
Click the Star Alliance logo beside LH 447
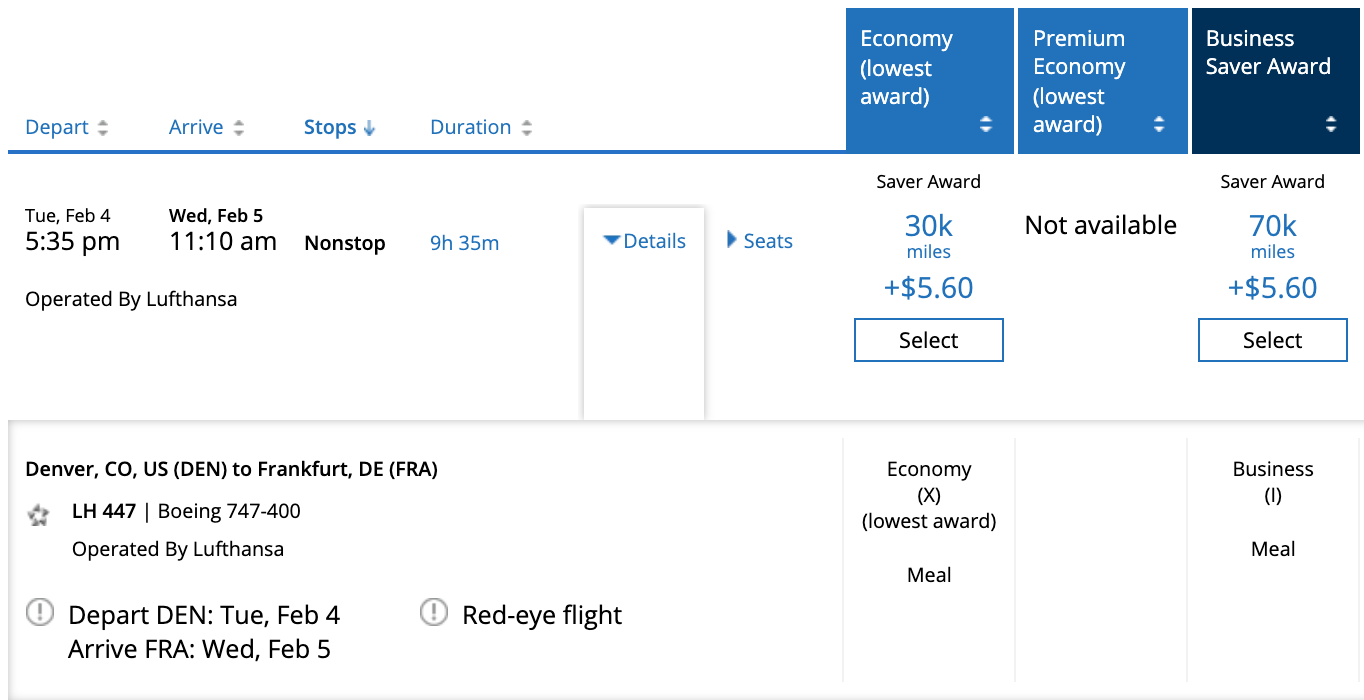(38, 515)
